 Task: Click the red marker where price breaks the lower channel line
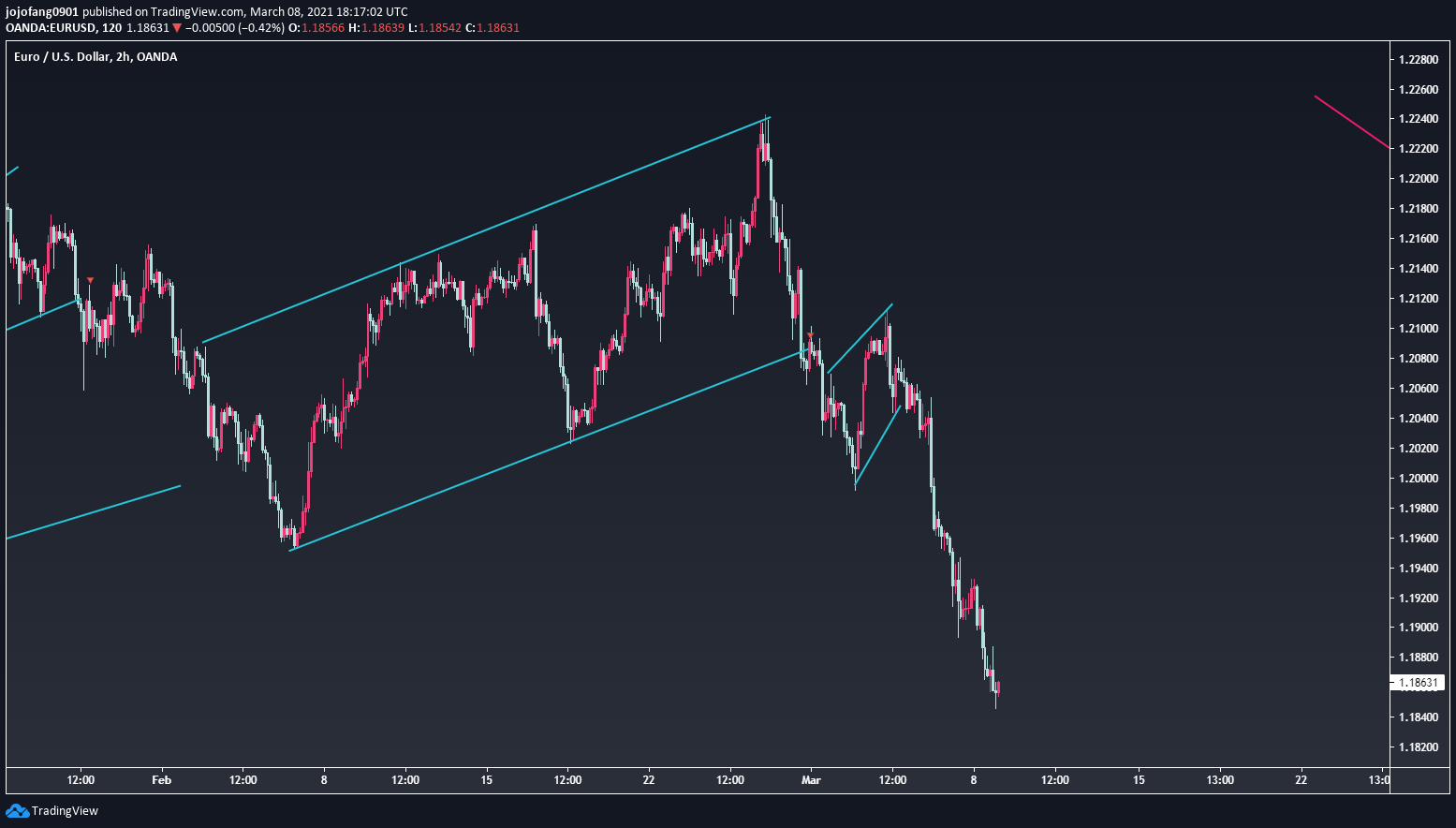click(810, 334)
